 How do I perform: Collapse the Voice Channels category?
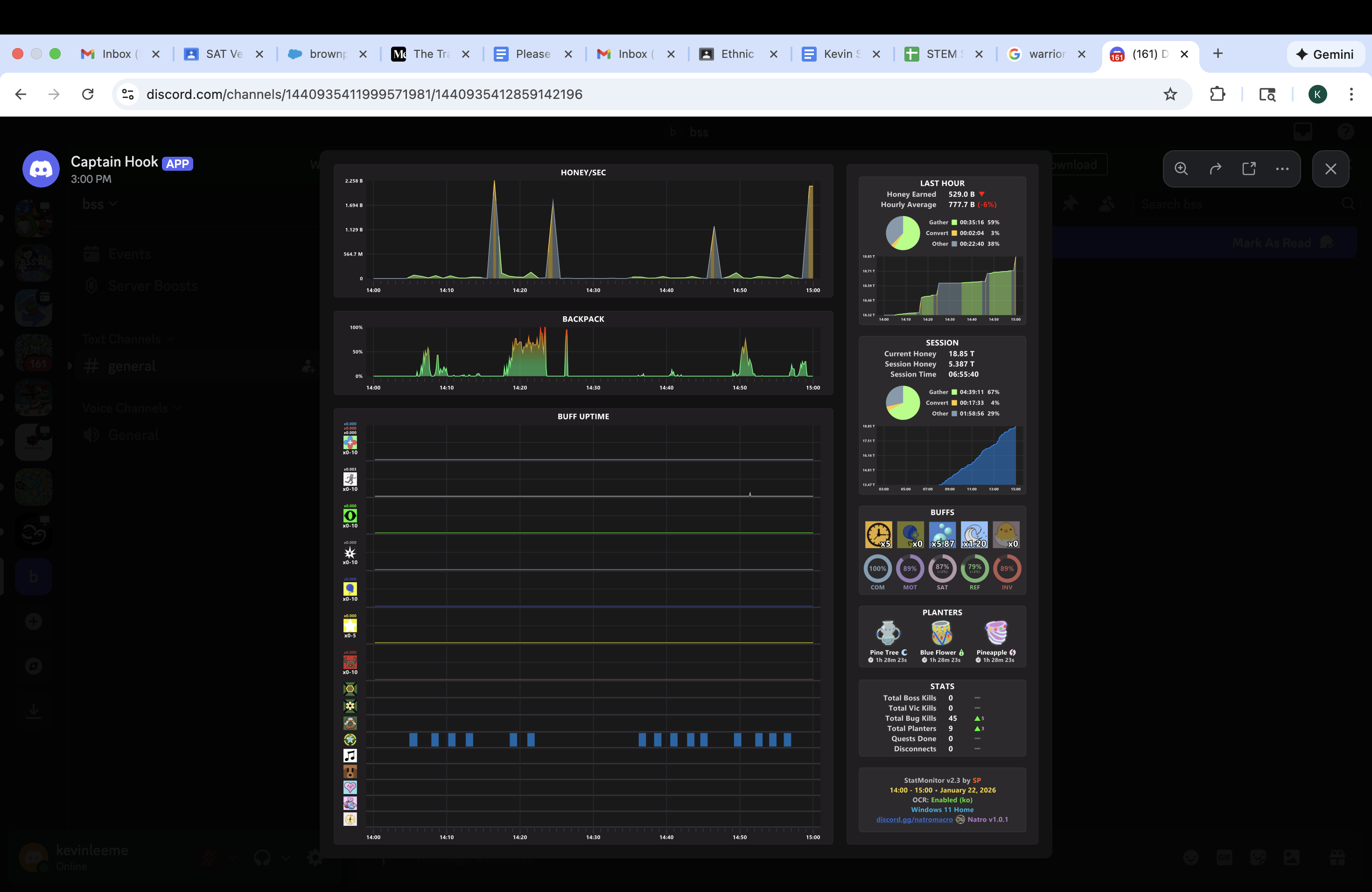[131, 407]
